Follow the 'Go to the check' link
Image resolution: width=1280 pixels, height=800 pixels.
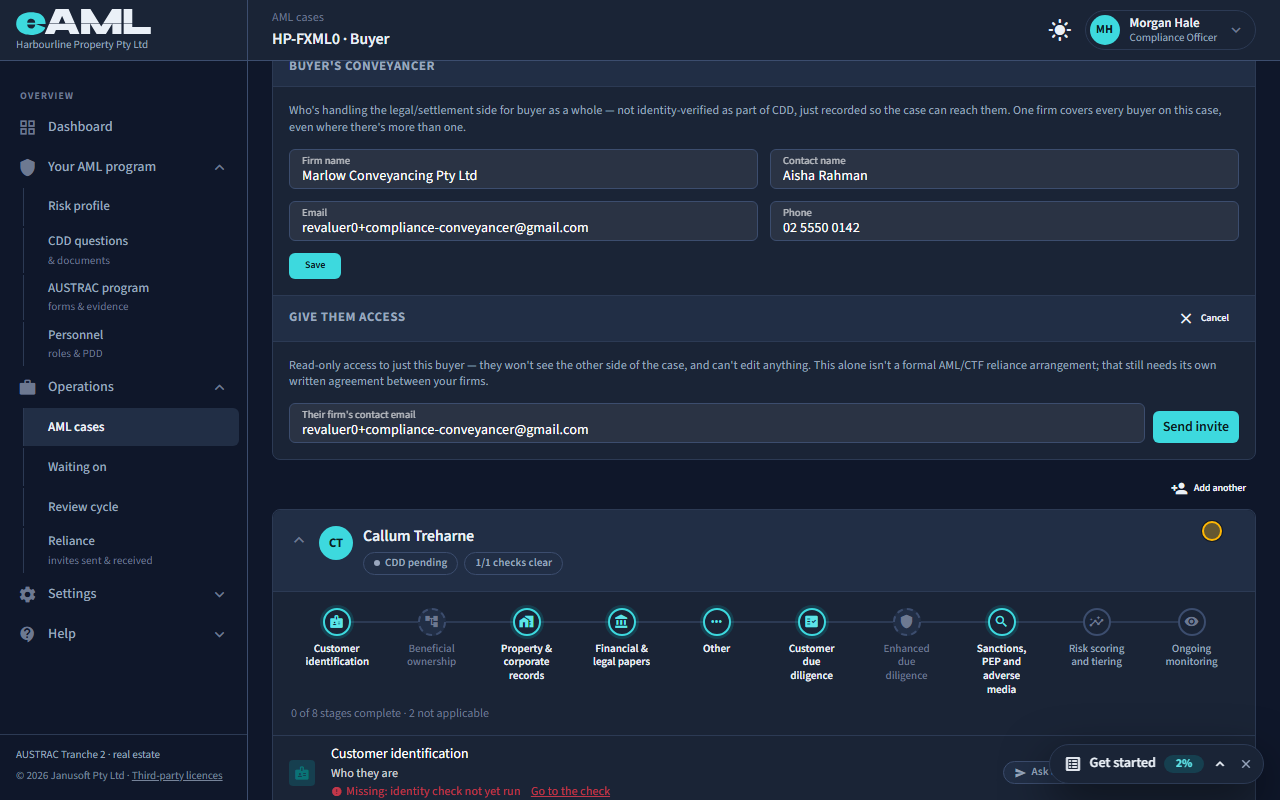point(570,791)
